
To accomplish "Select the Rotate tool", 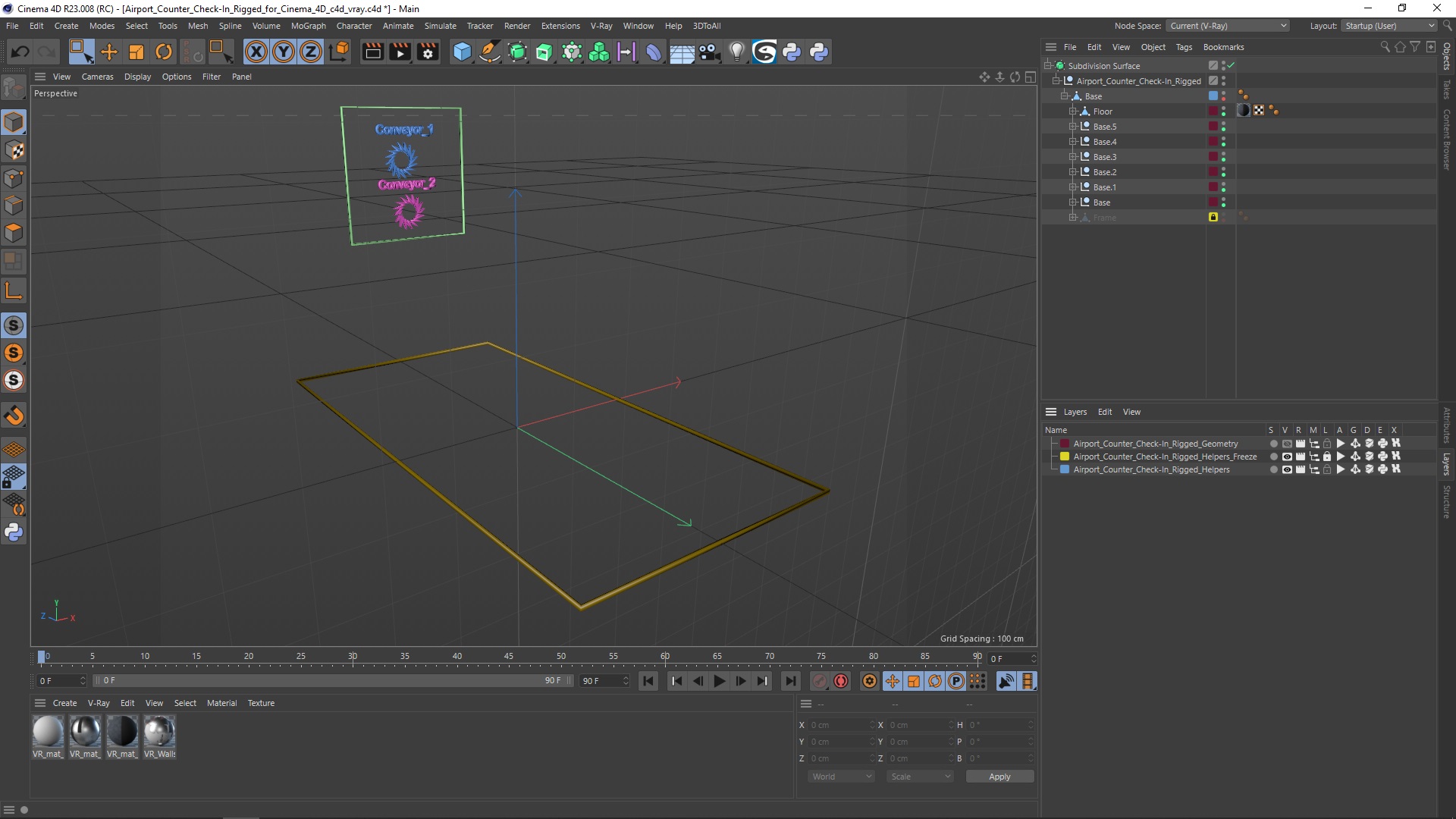I will pos(164,52).
